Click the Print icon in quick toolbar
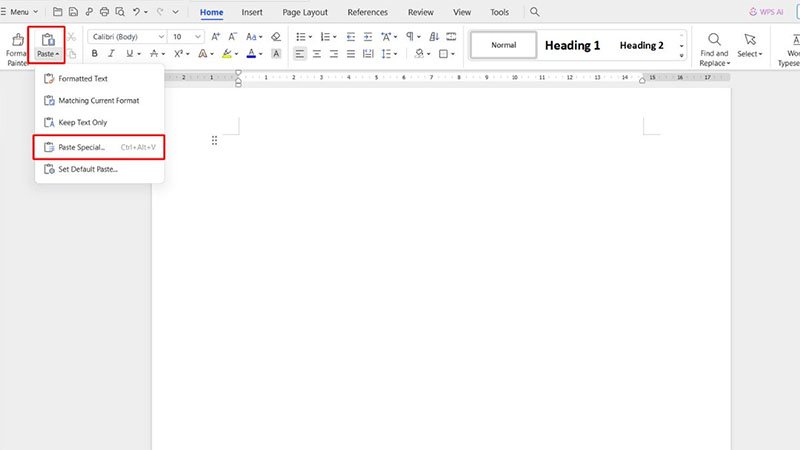Screen dimensions: 800x450 pyautogui.click(x=105, y=12)
